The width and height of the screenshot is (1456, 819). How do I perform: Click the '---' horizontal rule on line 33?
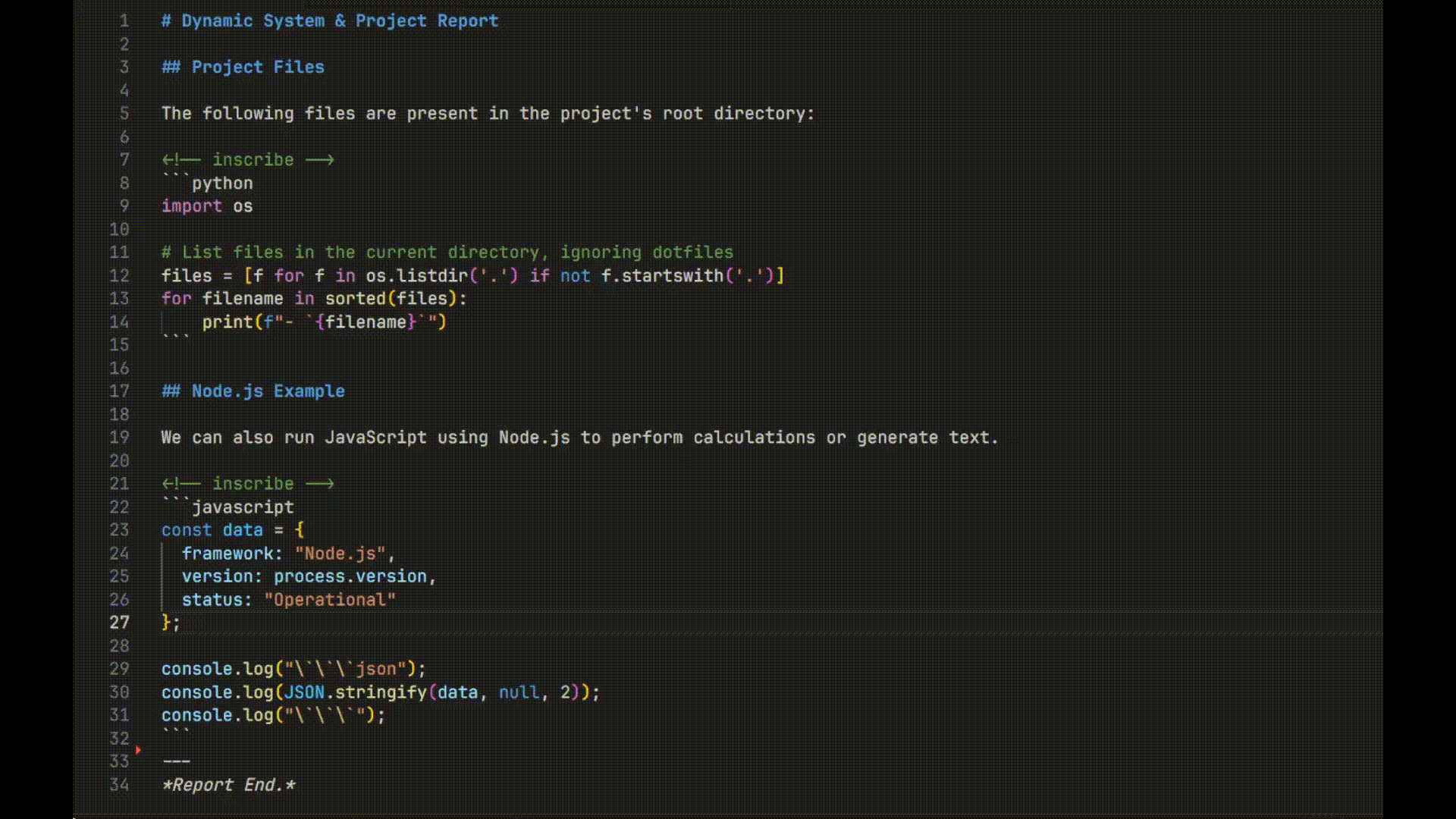176,761
